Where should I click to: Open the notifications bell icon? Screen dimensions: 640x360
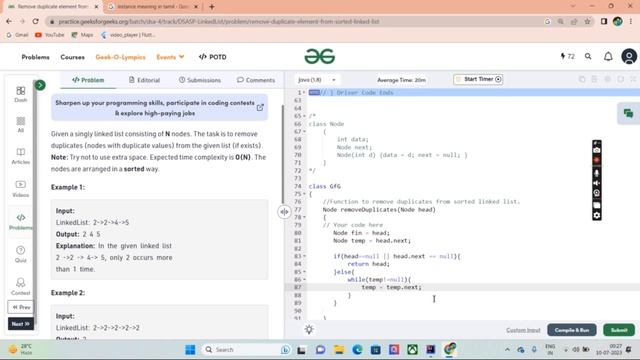(x=608, y=56)
